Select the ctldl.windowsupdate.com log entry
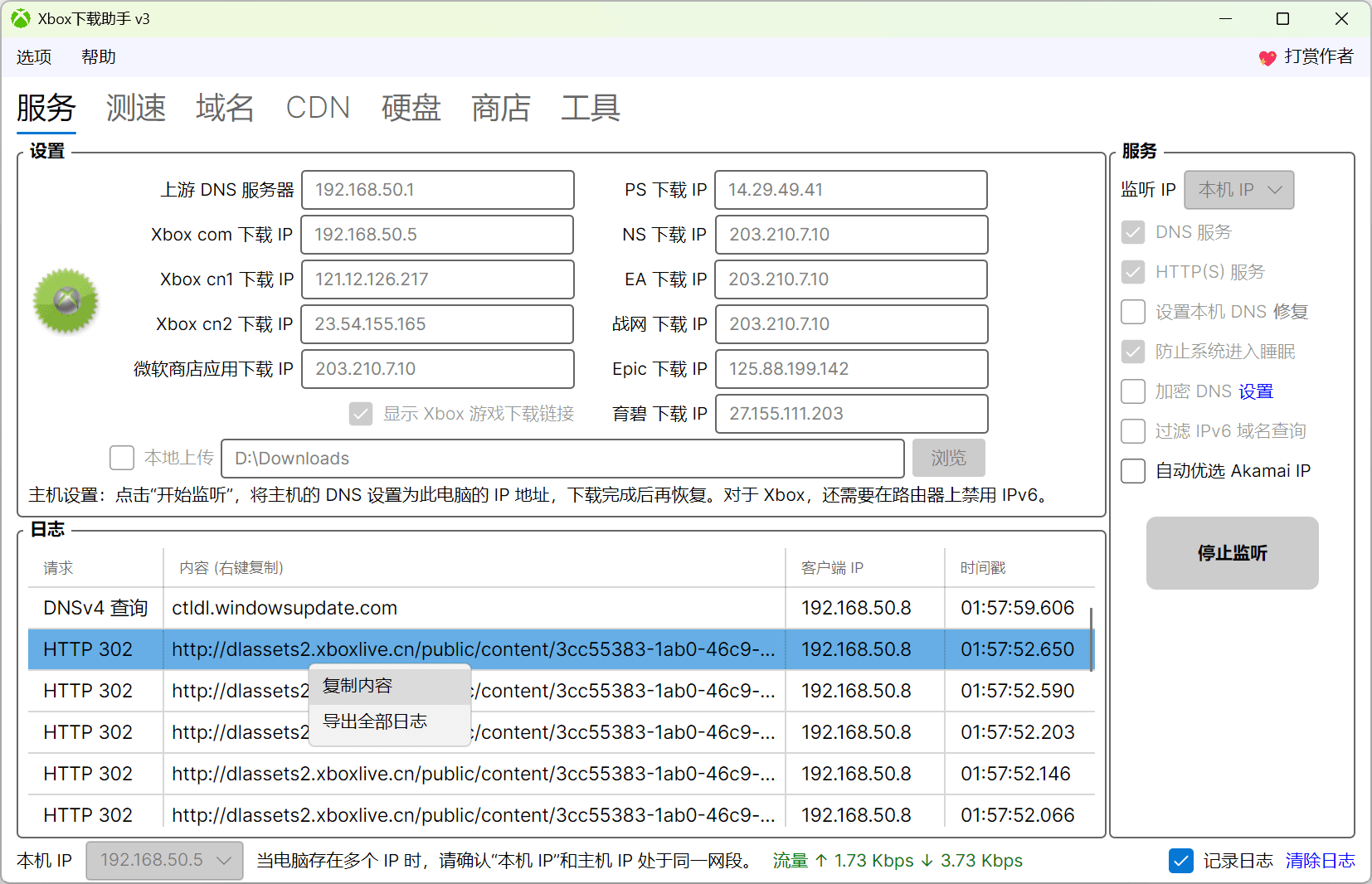This screenshot has width=1372, height=884. point(560,608)
